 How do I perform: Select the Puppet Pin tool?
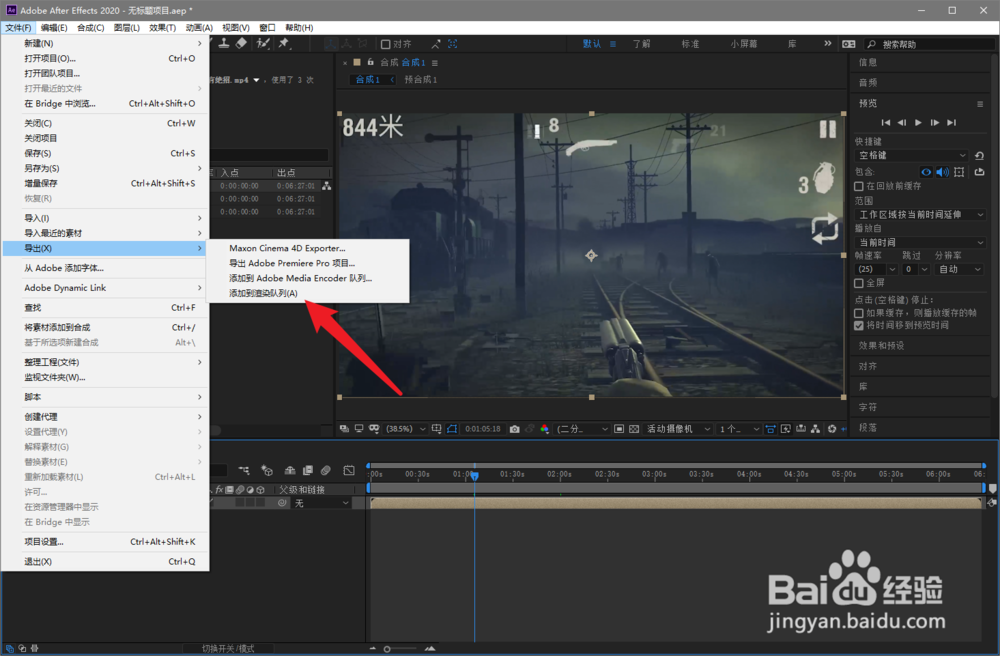[x=284, y=43]
